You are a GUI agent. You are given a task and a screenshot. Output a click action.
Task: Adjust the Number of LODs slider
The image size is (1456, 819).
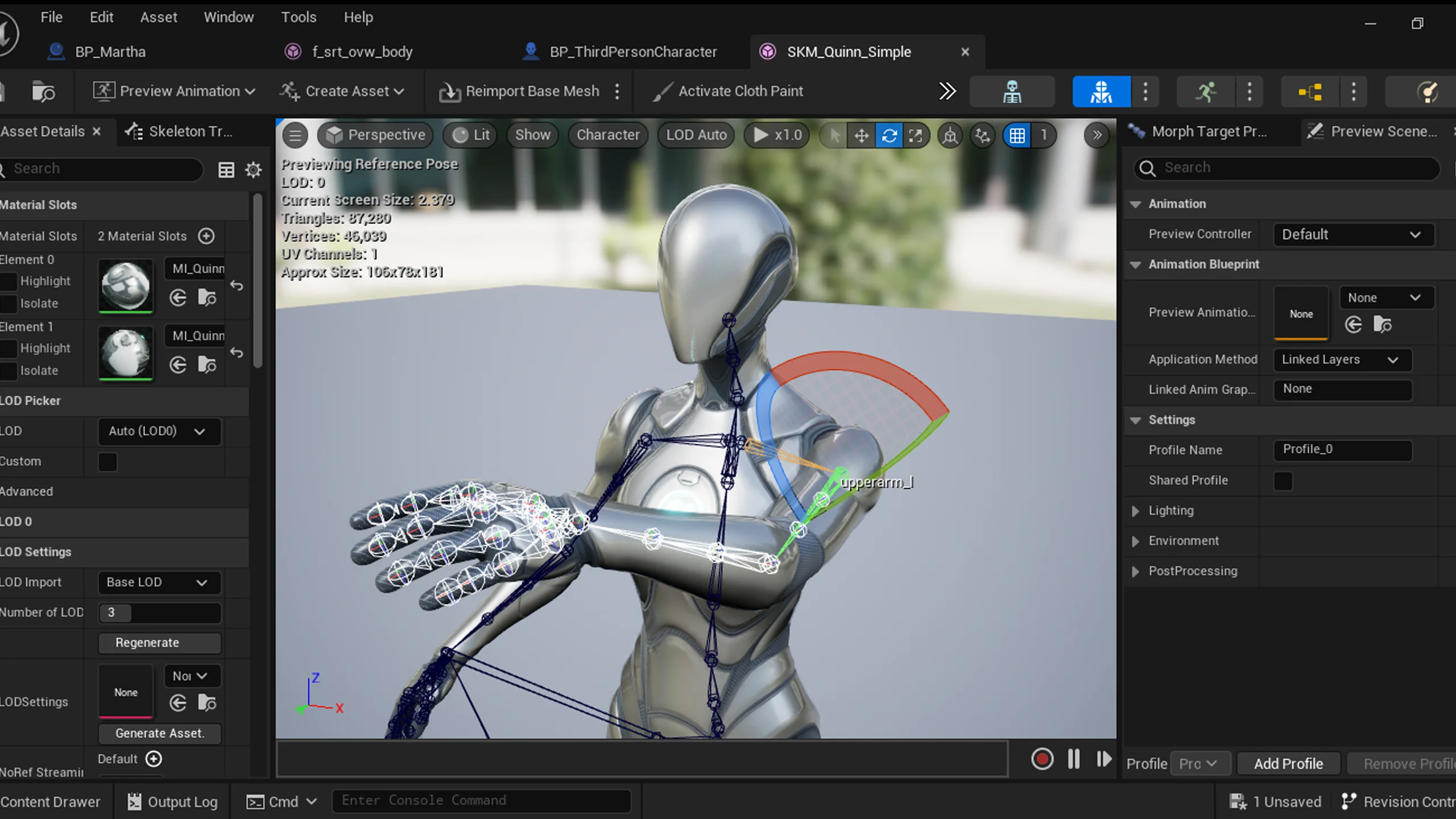(159, 613)
